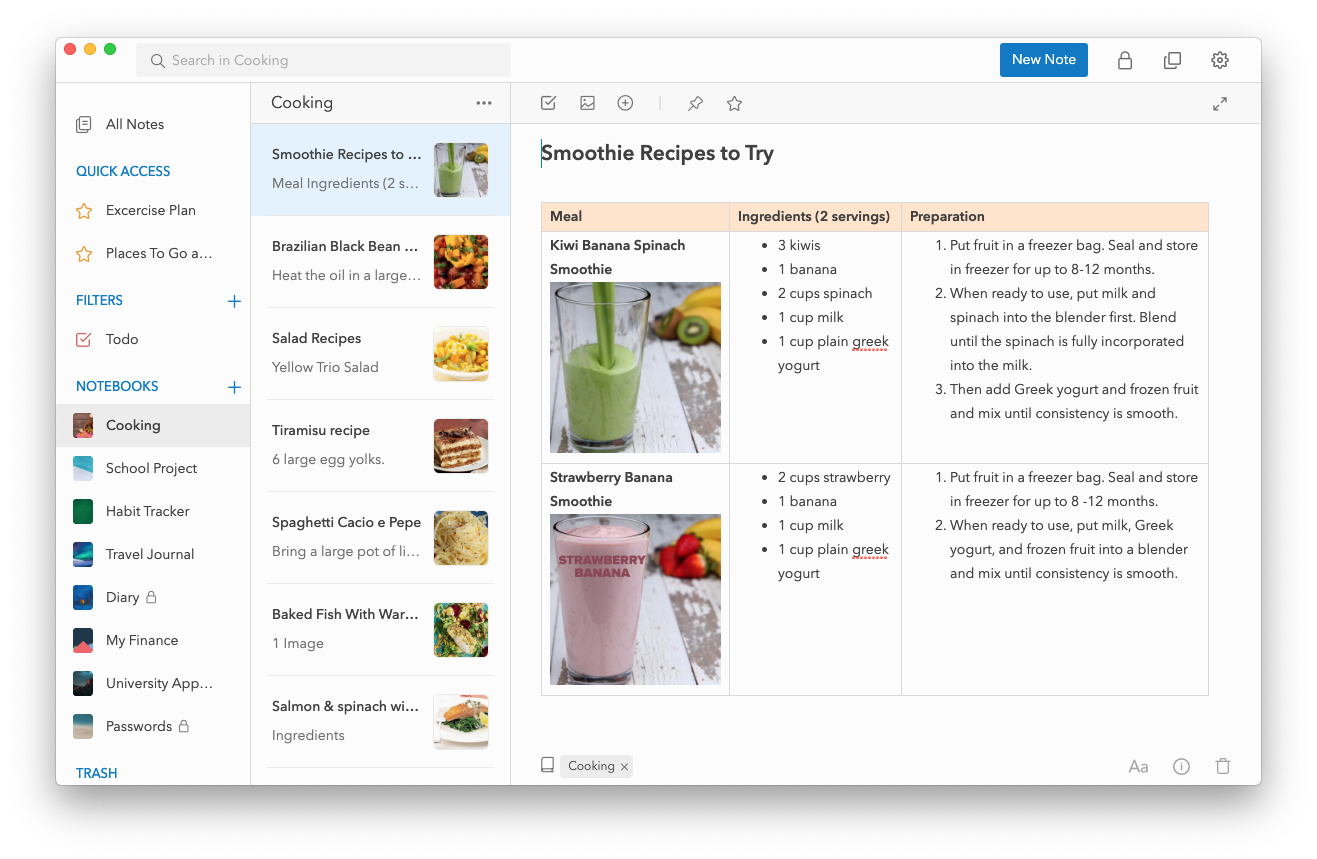Viewport: 1317px width, 859px height.
Task: Create a note with the New Note button
Action: [x=1044, y=60]
